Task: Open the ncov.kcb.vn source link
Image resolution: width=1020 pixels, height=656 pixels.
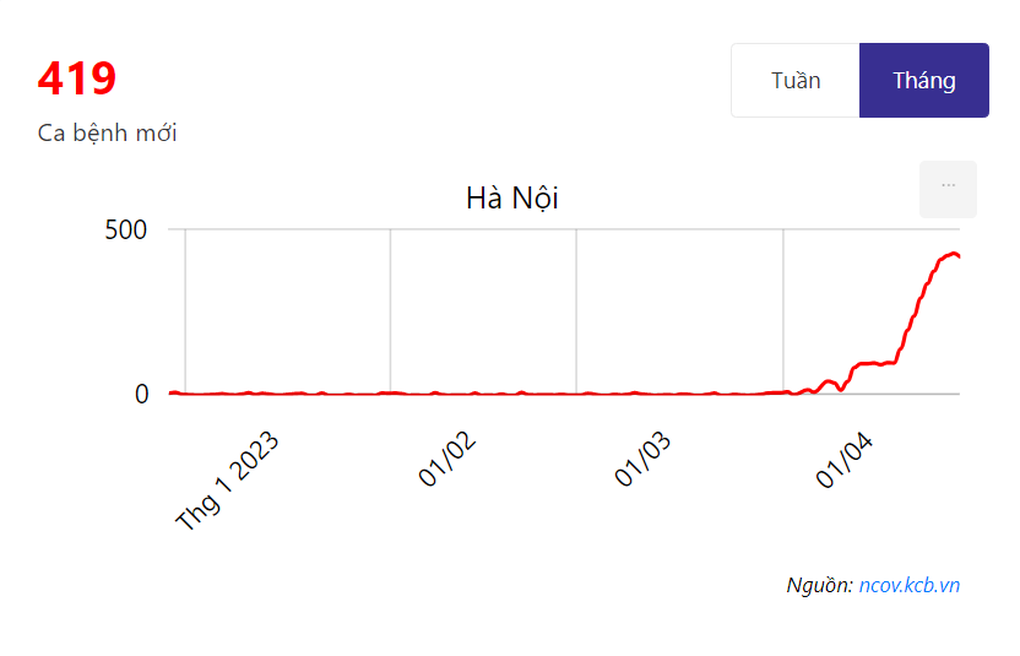Action: tap(909, 585)
